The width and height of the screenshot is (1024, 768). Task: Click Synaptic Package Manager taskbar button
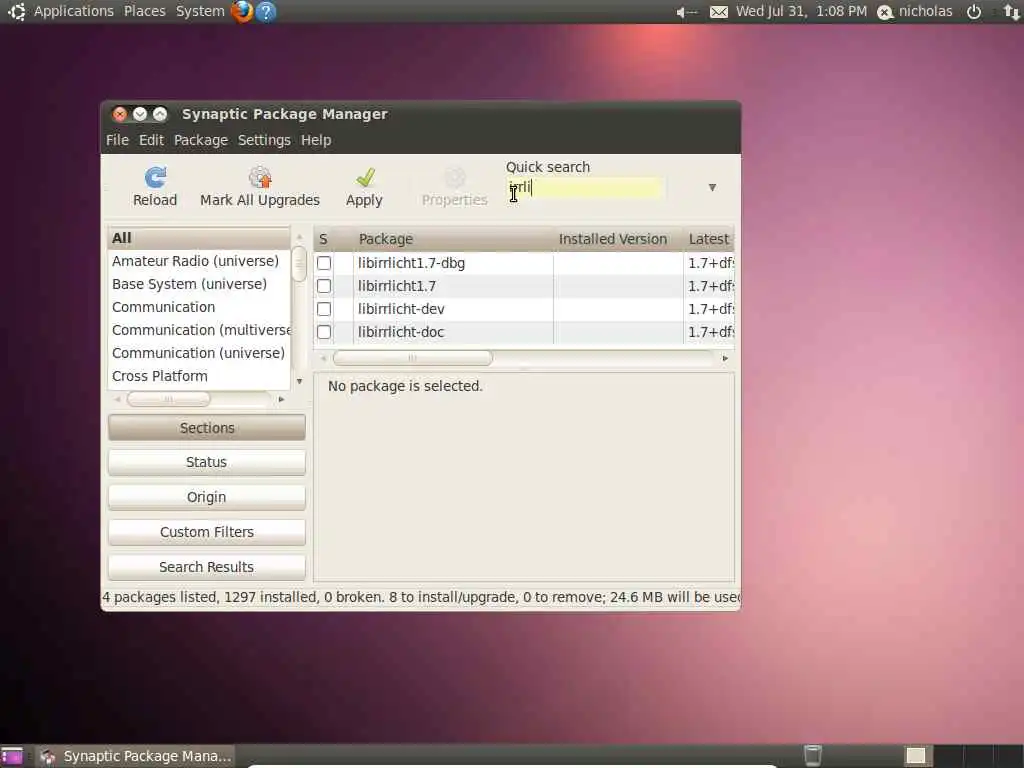136,756
